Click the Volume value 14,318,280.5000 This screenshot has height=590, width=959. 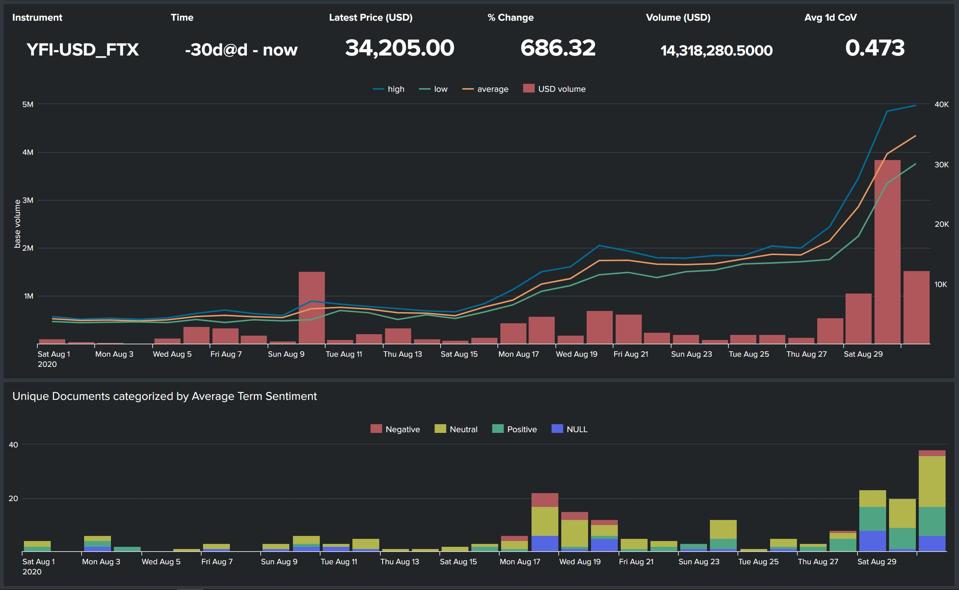(x=716, y=50)
